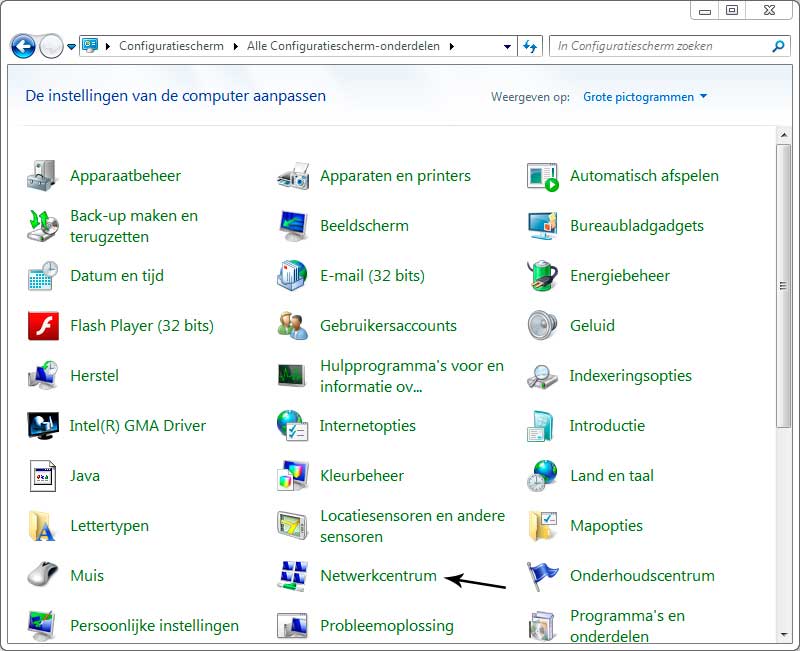Open the recent pages dropdown next to Forward
Image resolution: width=800 pixels, height=651 pixels.
coord(71,47)
